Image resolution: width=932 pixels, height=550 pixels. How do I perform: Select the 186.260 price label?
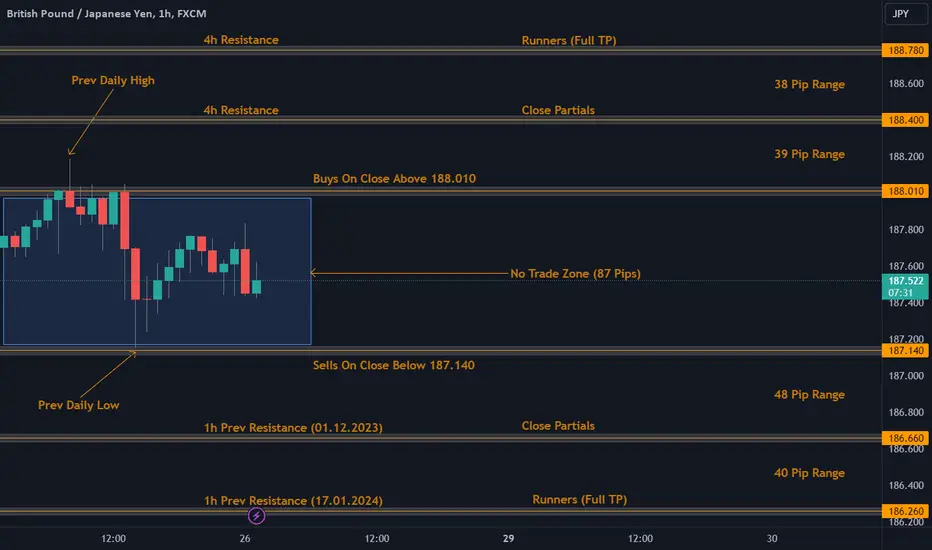pos(905,511)
